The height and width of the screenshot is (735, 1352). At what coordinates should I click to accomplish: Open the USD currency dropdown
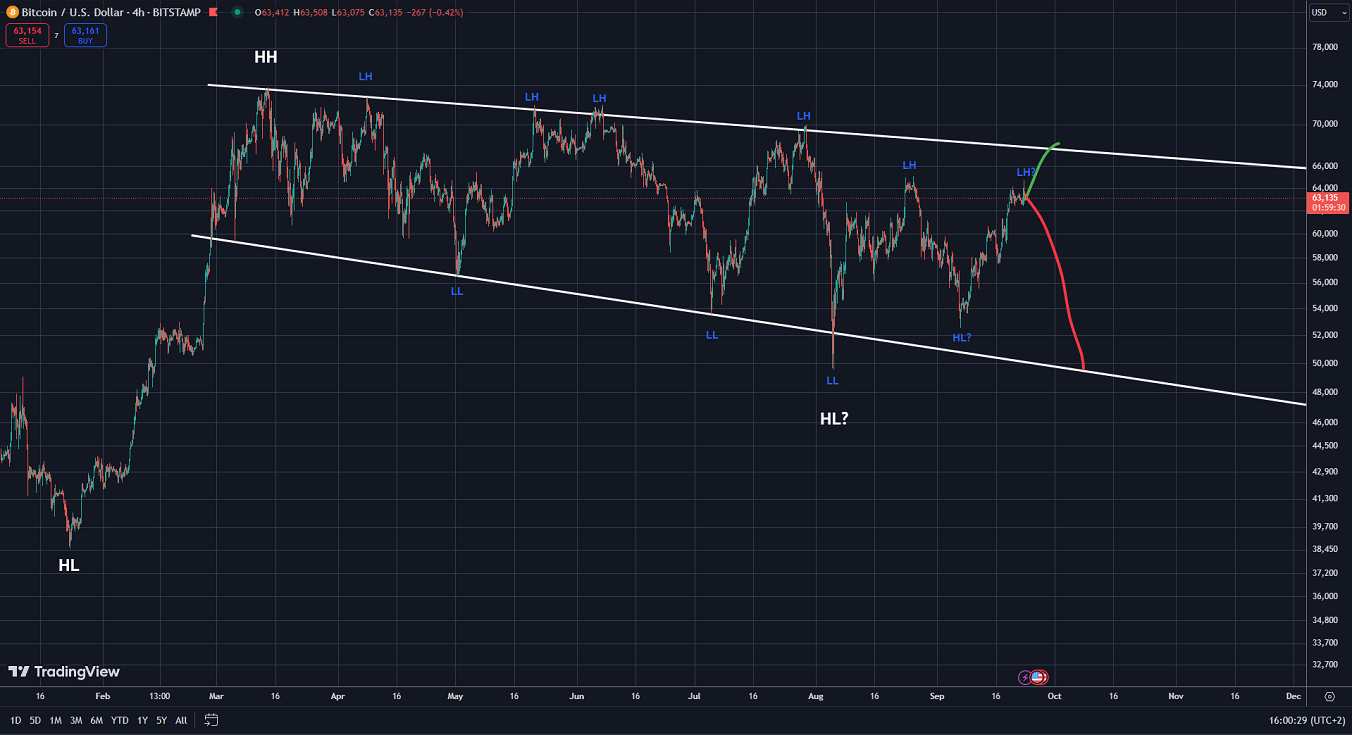tap(1330, 12)
